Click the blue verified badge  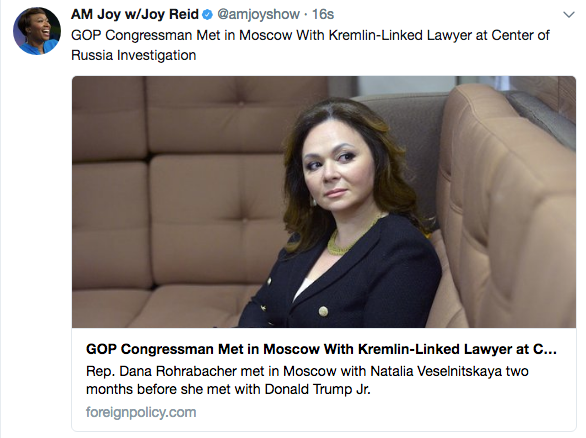(207, 15)
